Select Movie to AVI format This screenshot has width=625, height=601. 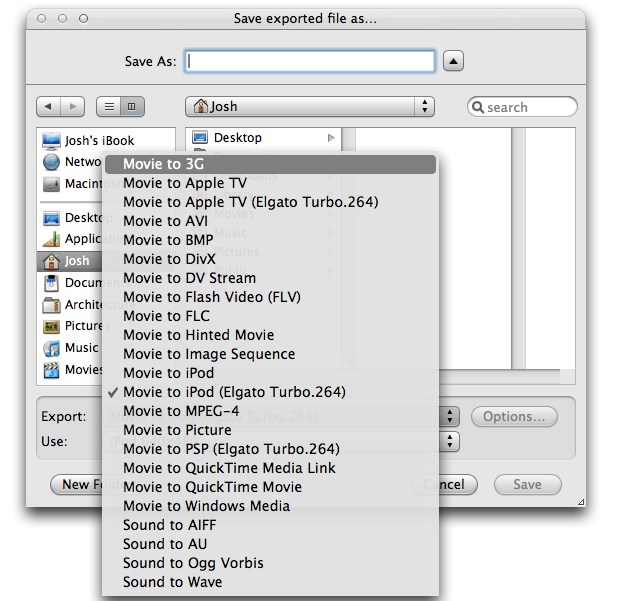tap(270, 221)
